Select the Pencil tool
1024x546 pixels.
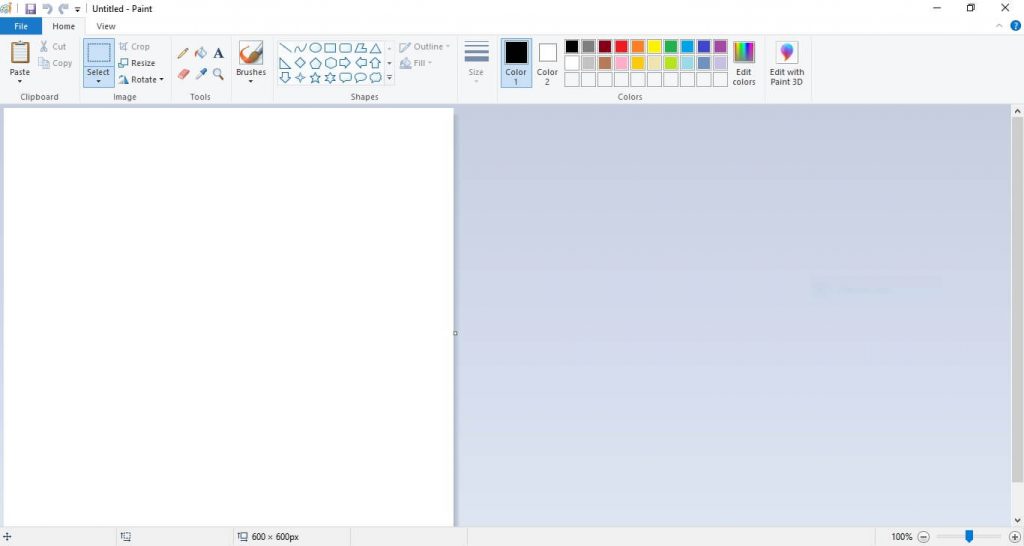(183, 53)
